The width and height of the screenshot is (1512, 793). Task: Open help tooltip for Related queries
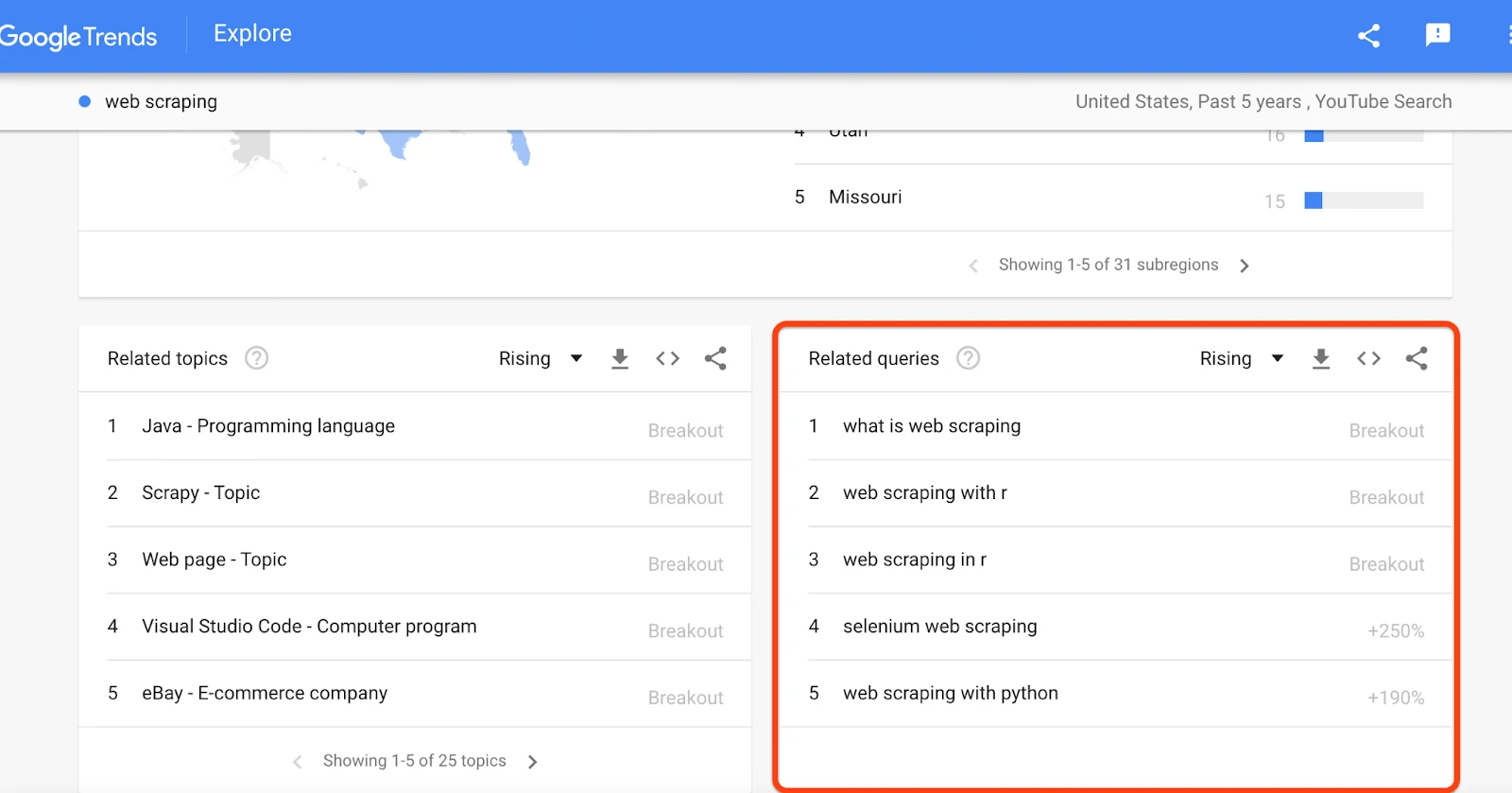click(968, 358)
